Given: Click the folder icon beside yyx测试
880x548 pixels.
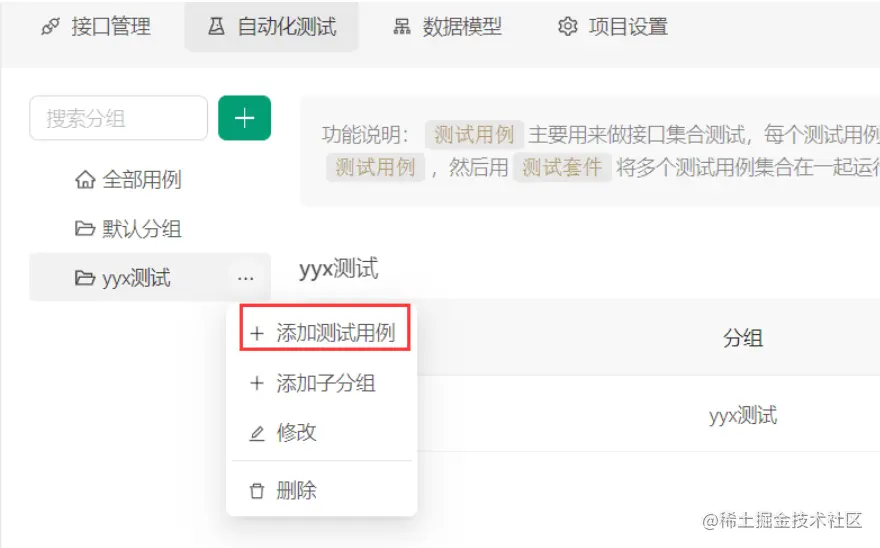Looking at the screenshot, I should pos(85,277).
